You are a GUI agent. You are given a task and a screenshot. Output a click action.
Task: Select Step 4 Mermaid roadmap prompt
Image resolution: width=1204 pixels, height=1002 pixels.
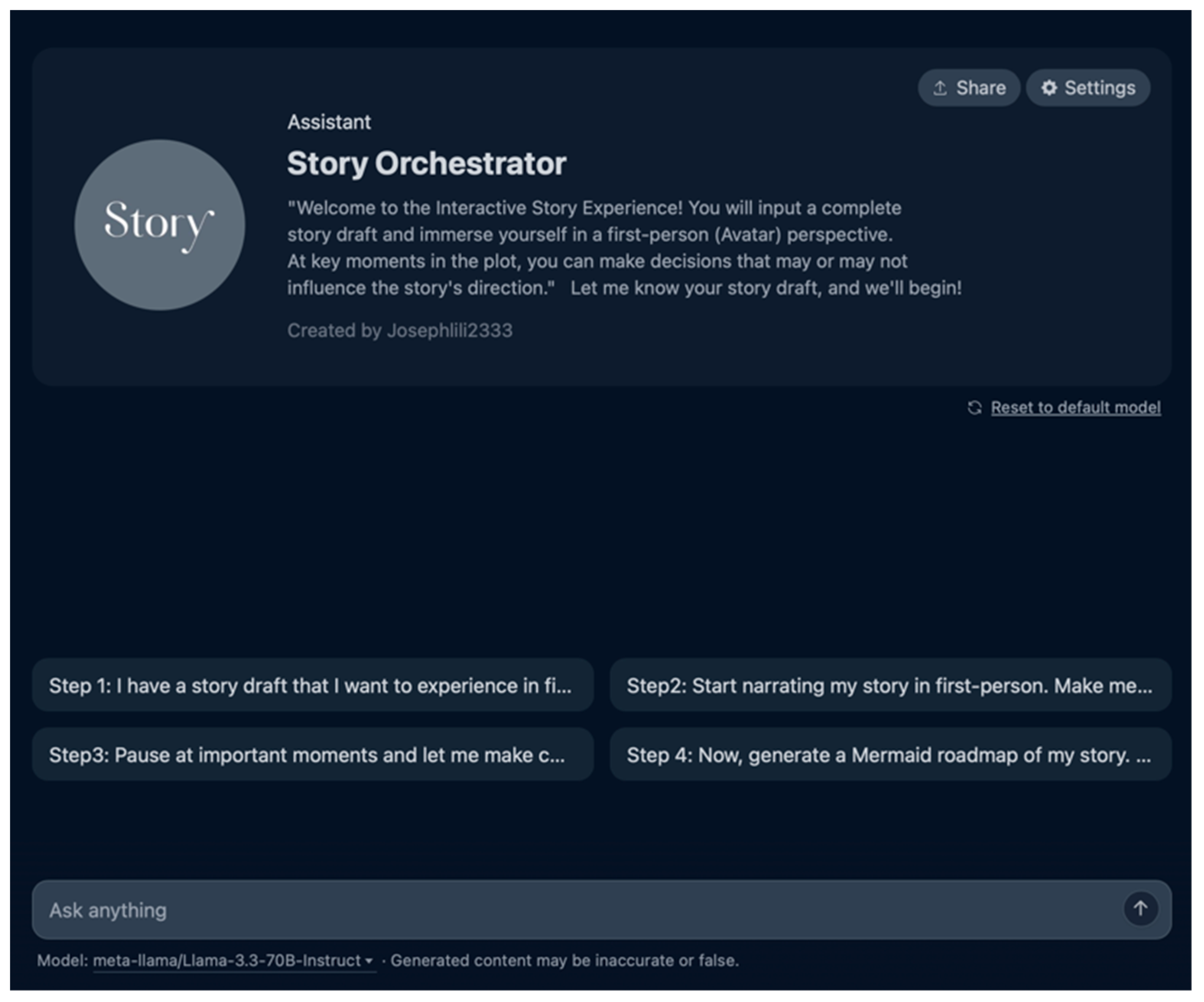click(890, 754)
